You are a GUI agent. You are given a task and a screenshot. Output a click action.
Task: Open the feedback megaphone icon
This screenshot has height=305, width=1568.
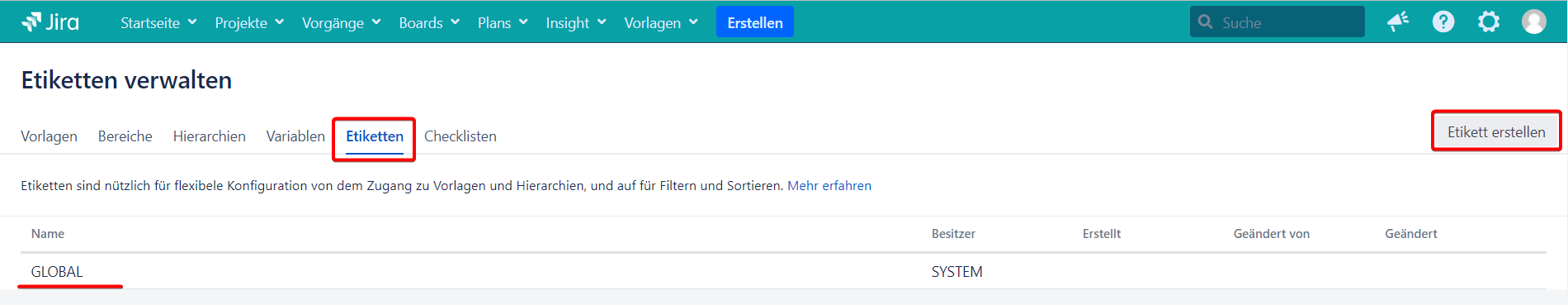1398,21
